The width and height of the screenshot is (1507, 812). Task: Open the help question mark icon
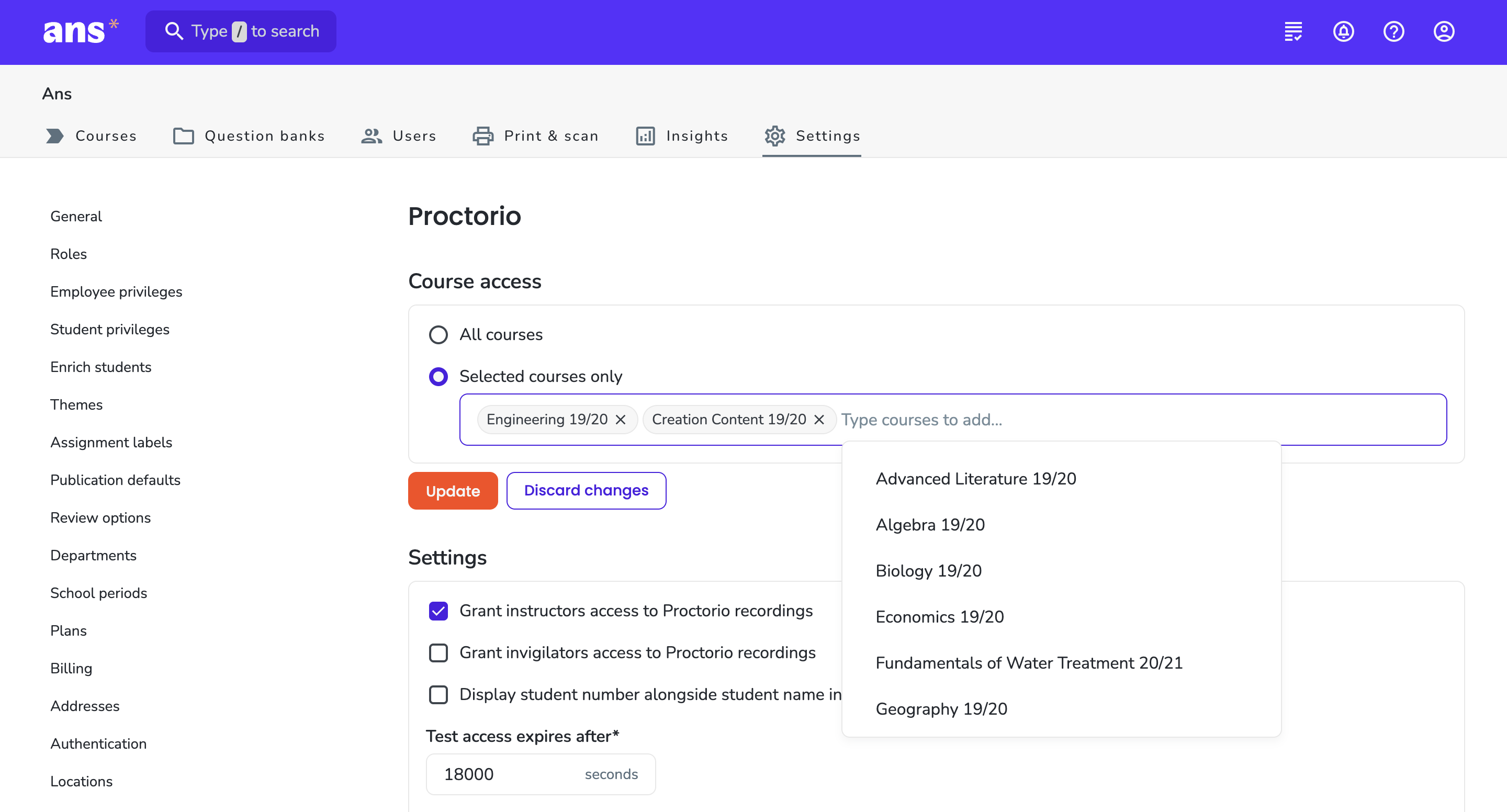1394,31
